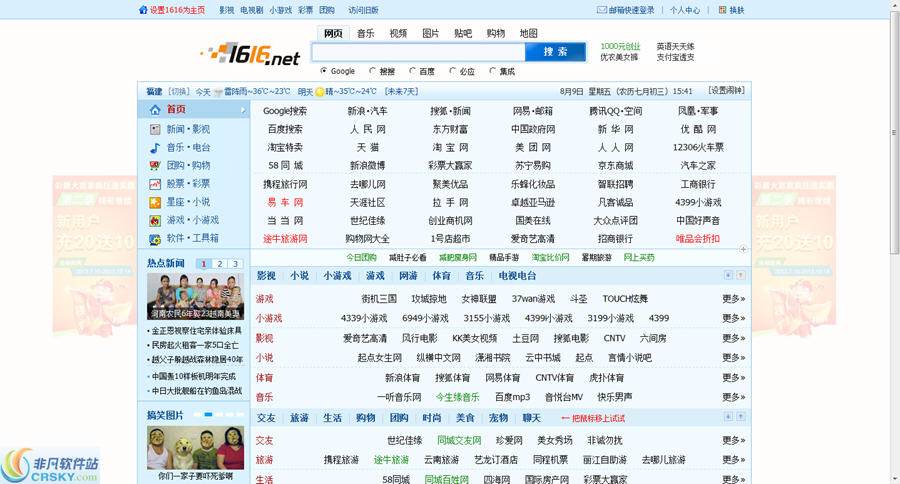Click the 设置闹钟 link

pyautogui.click(x=727, y=91)
